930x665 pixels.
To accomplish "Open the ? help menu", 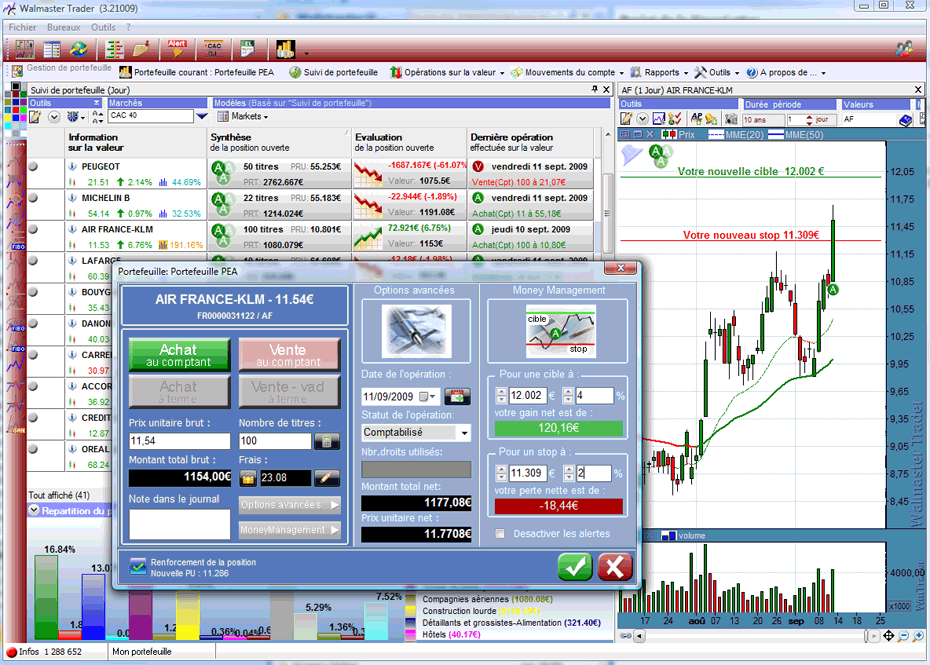I will coord(128,27).
